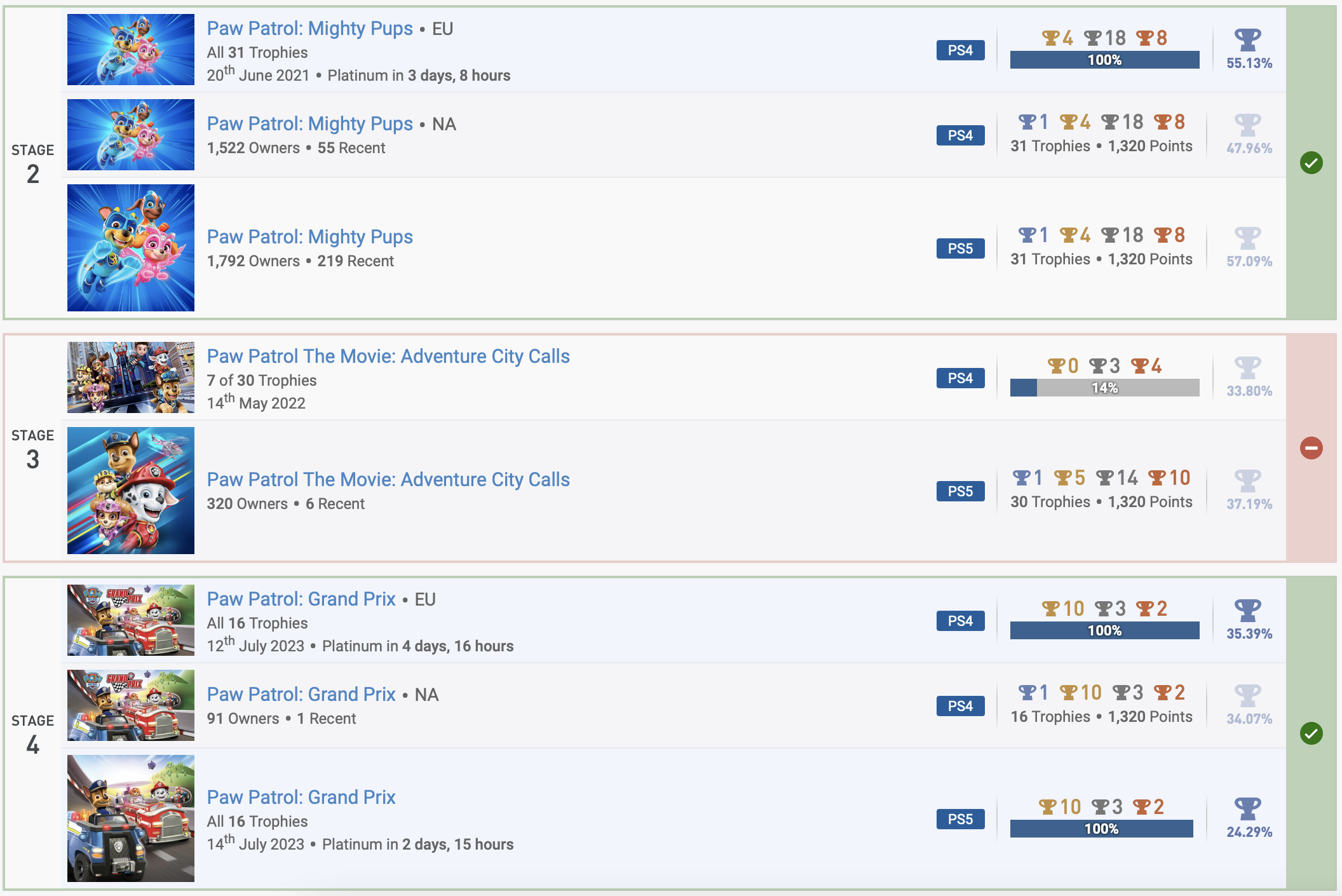Click the Mighty Pups PS5 cover thumbnail
This screenshot has width=1342, height=896.
pyautogui.click(x=131, y=248)
